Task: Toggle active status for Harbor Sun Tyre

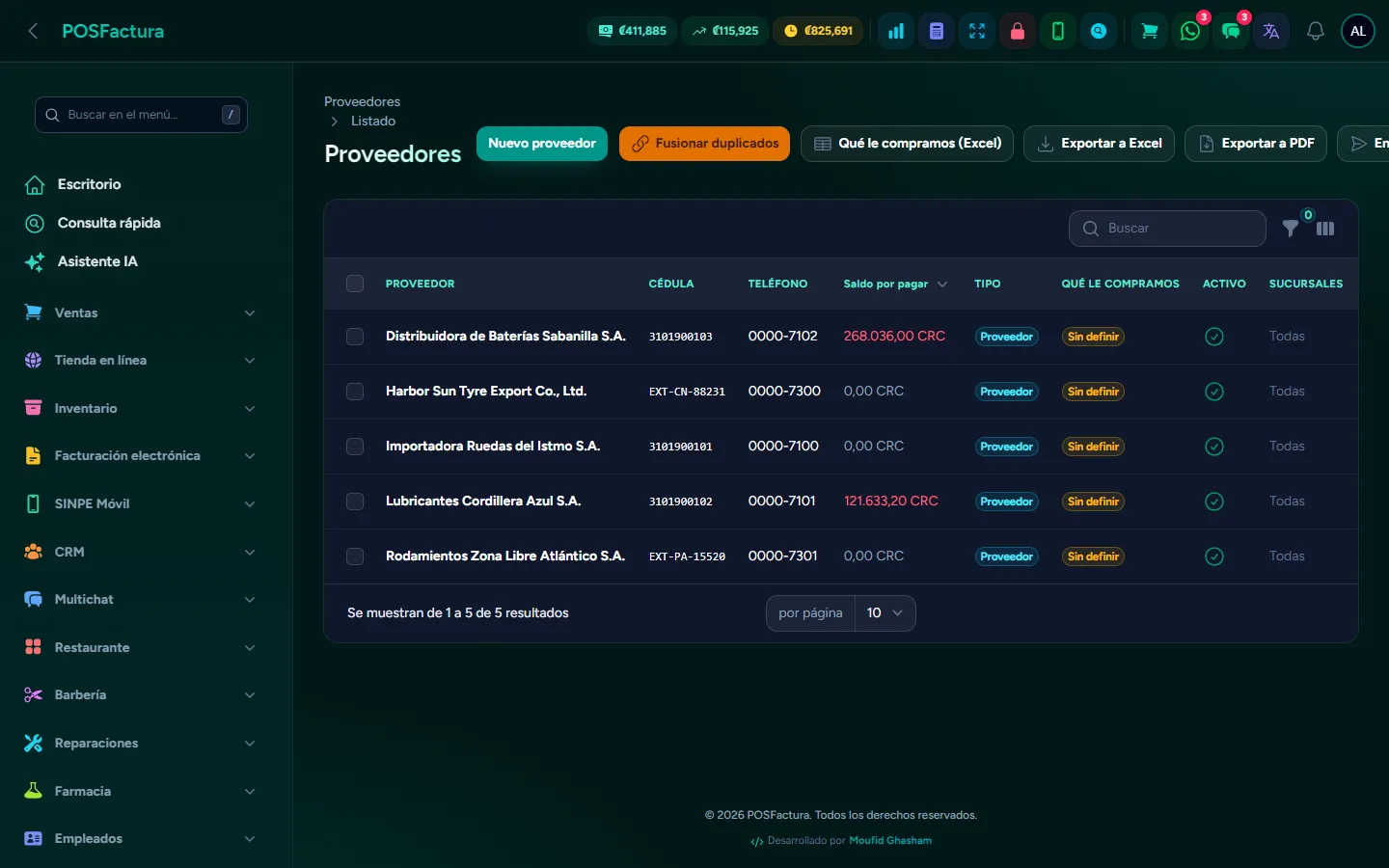Action: [1214, 392]
